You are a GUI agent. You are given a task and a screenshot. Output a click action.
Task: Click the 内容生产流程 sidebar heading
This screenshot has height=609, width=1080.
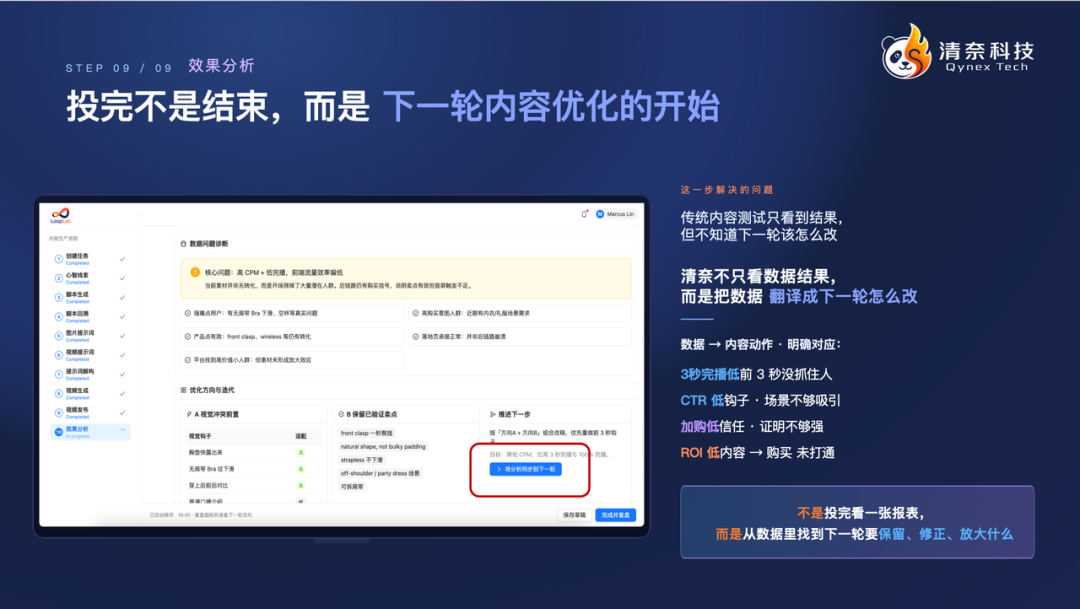pyautogui.click(x=63, y=238)
